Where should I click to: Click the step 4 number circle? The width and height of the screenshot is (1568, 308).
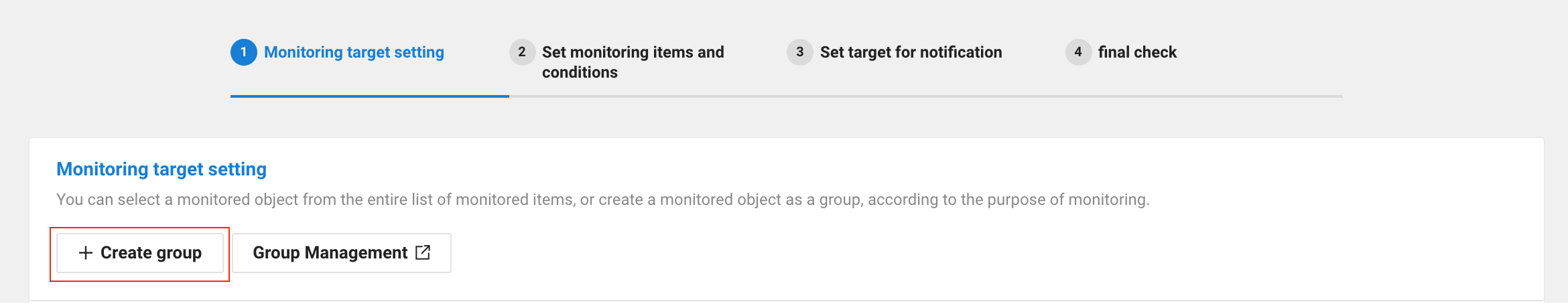pos(1078,52)
